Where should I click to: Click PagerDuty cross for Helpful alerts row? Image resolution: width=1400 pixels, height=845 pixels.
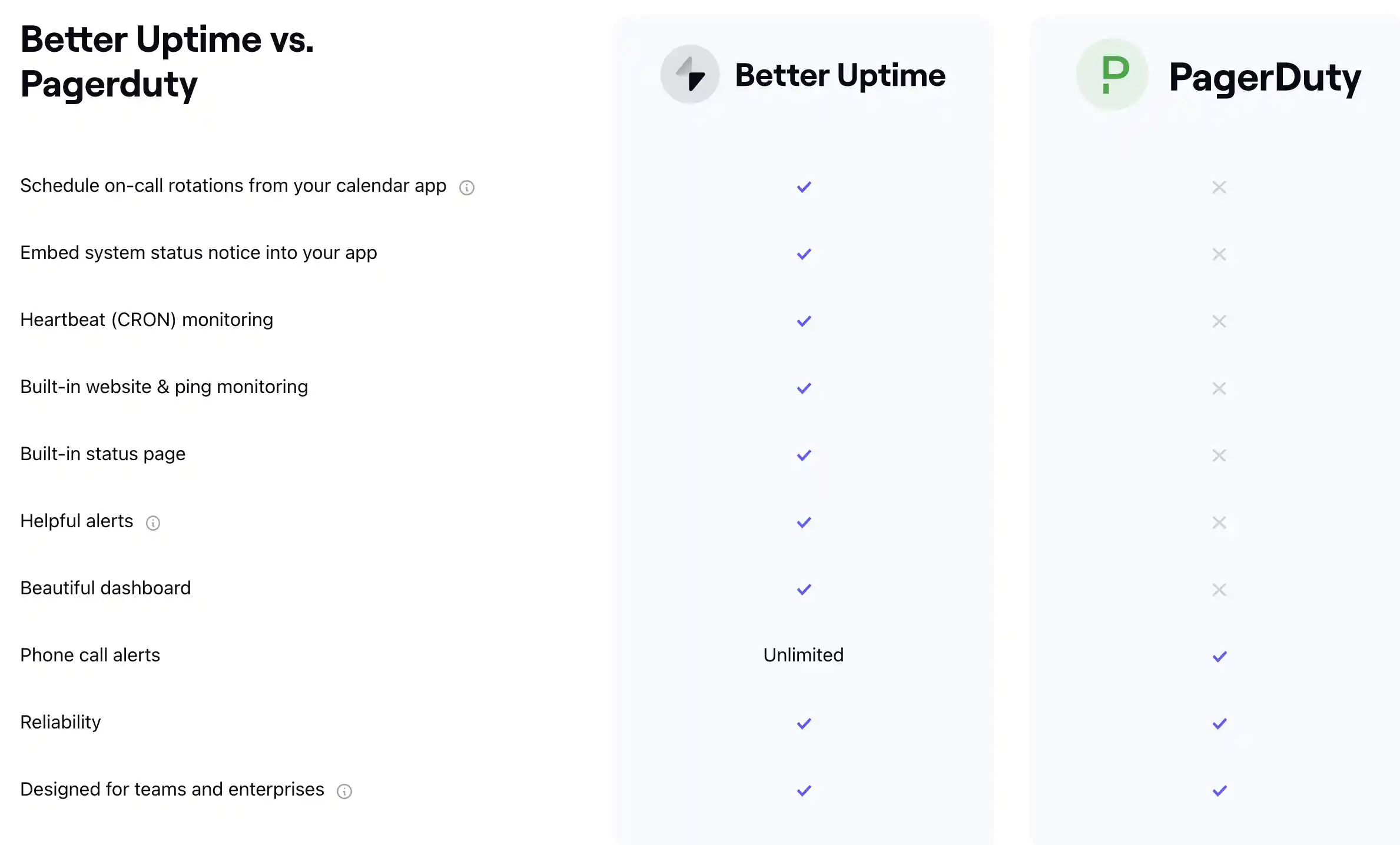(1219, 523)
